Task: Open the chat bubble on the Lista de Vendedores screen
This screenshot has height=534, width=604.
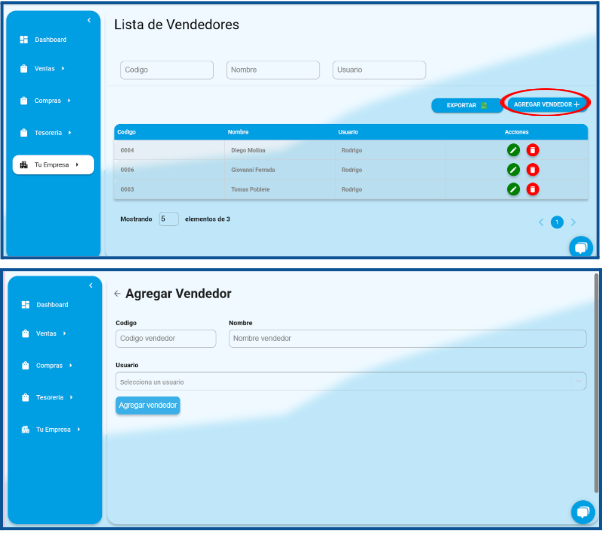Action: tap(580, 247)
